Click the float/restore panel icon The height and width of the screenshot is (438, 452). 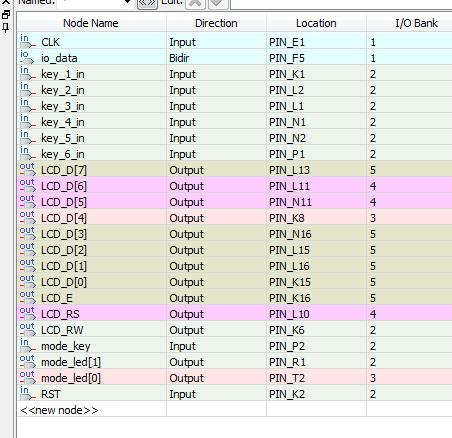[6, 15]
